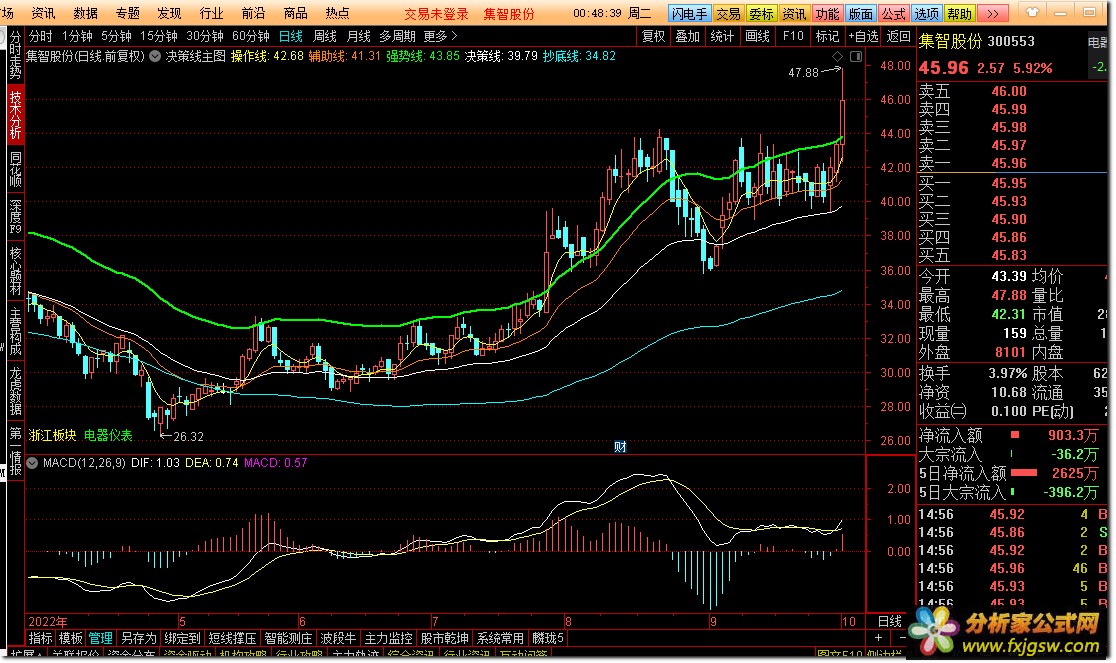Select 技术分析 in left sidebar
The height and width of the screenshot is (663, 1116).
coord(15,114)
